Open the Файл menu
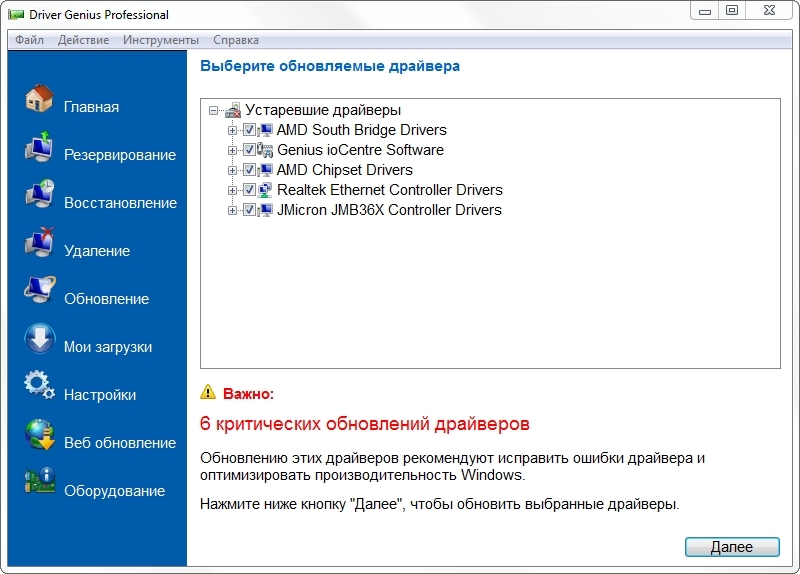The height and width of the screenshot is (574, 800). coord(29,40)
